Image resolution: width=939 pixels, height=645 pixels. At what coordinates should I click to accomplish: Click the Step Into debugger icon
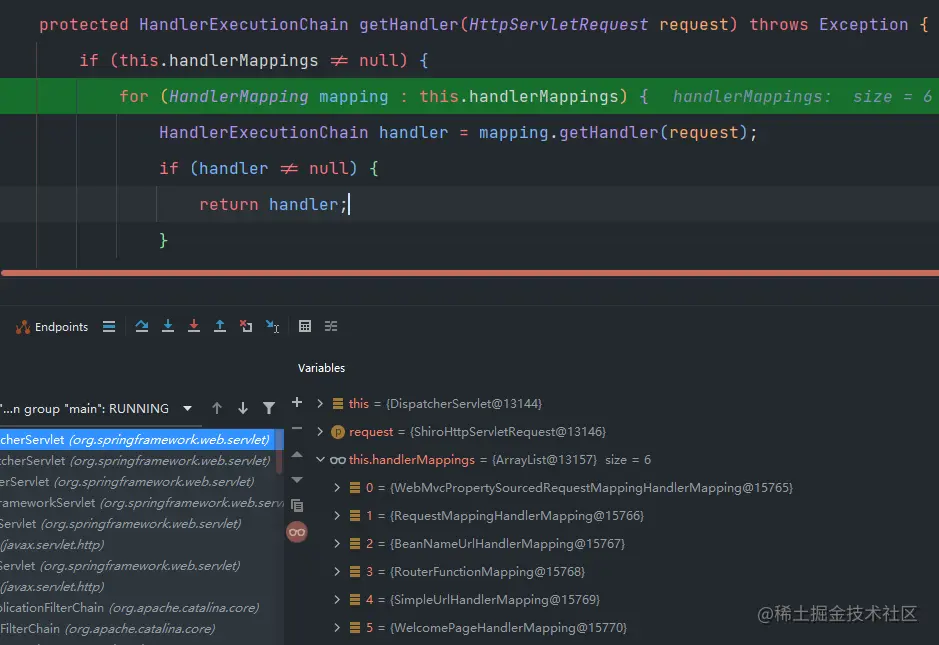point(168,326)
